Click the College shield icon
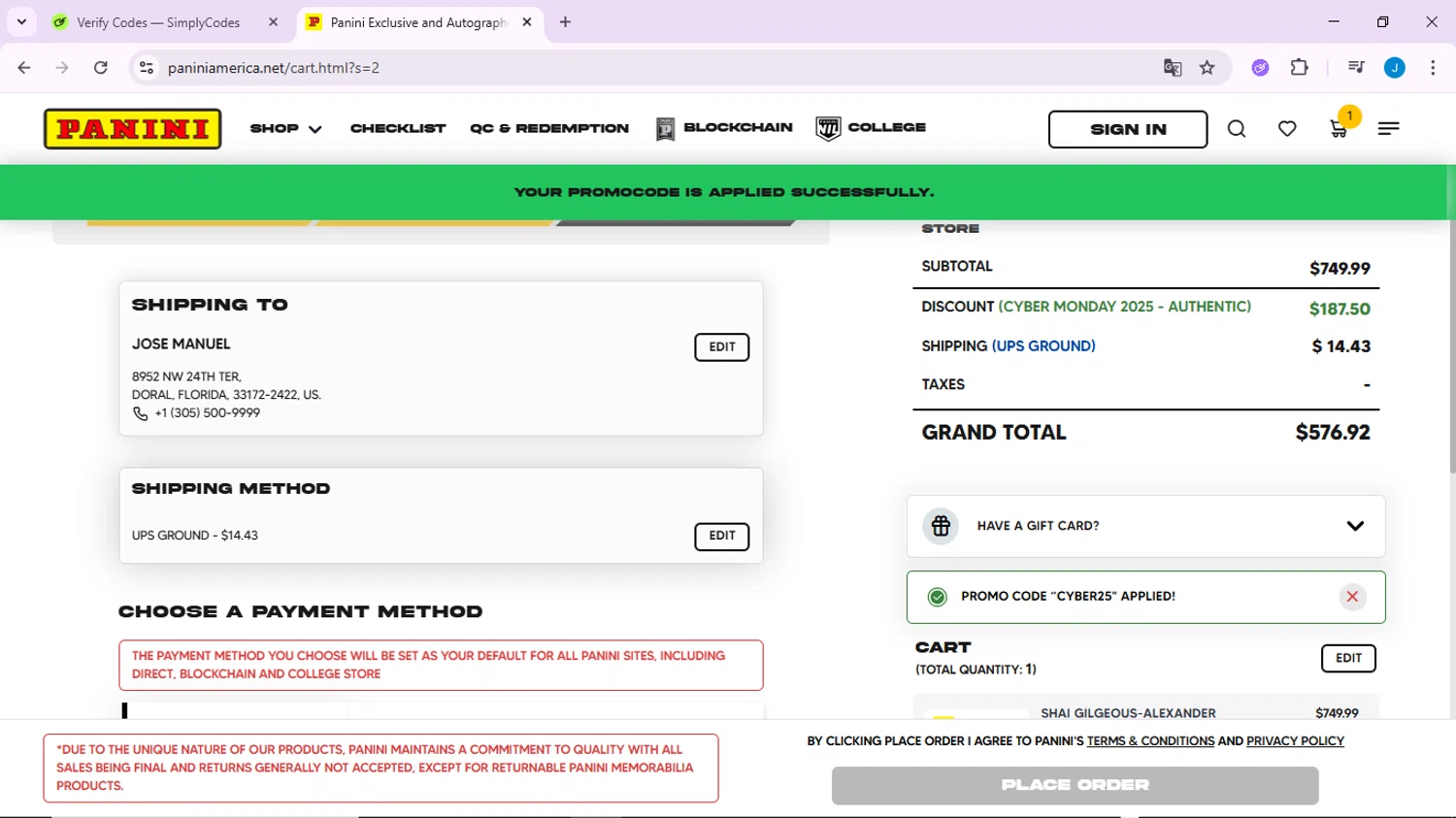 click(828, 128)
